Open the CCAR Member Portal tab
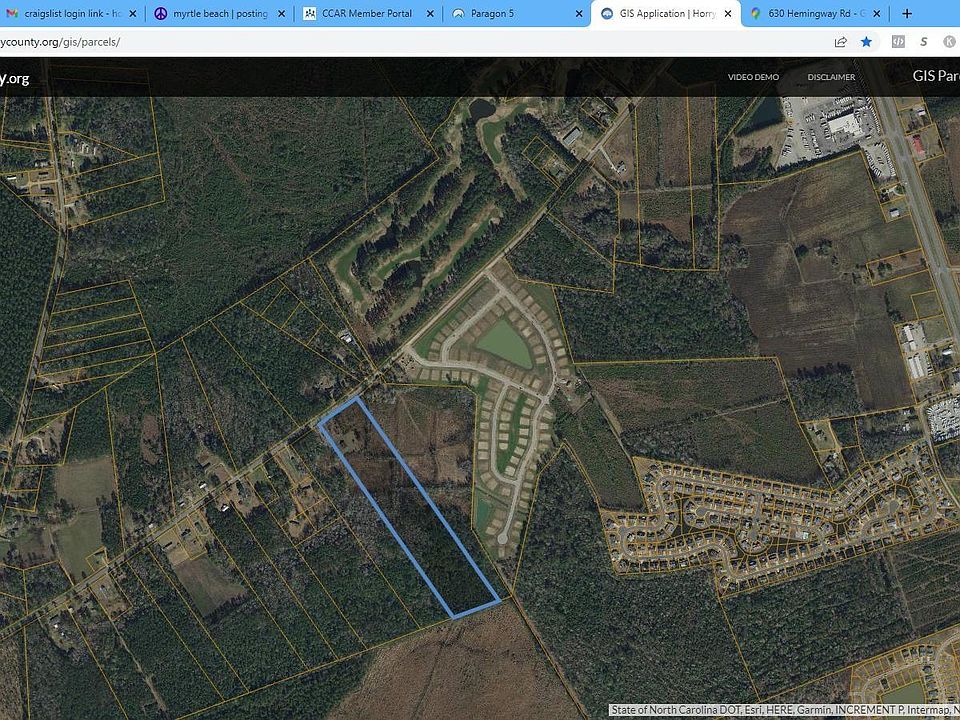 coord(367,13)
